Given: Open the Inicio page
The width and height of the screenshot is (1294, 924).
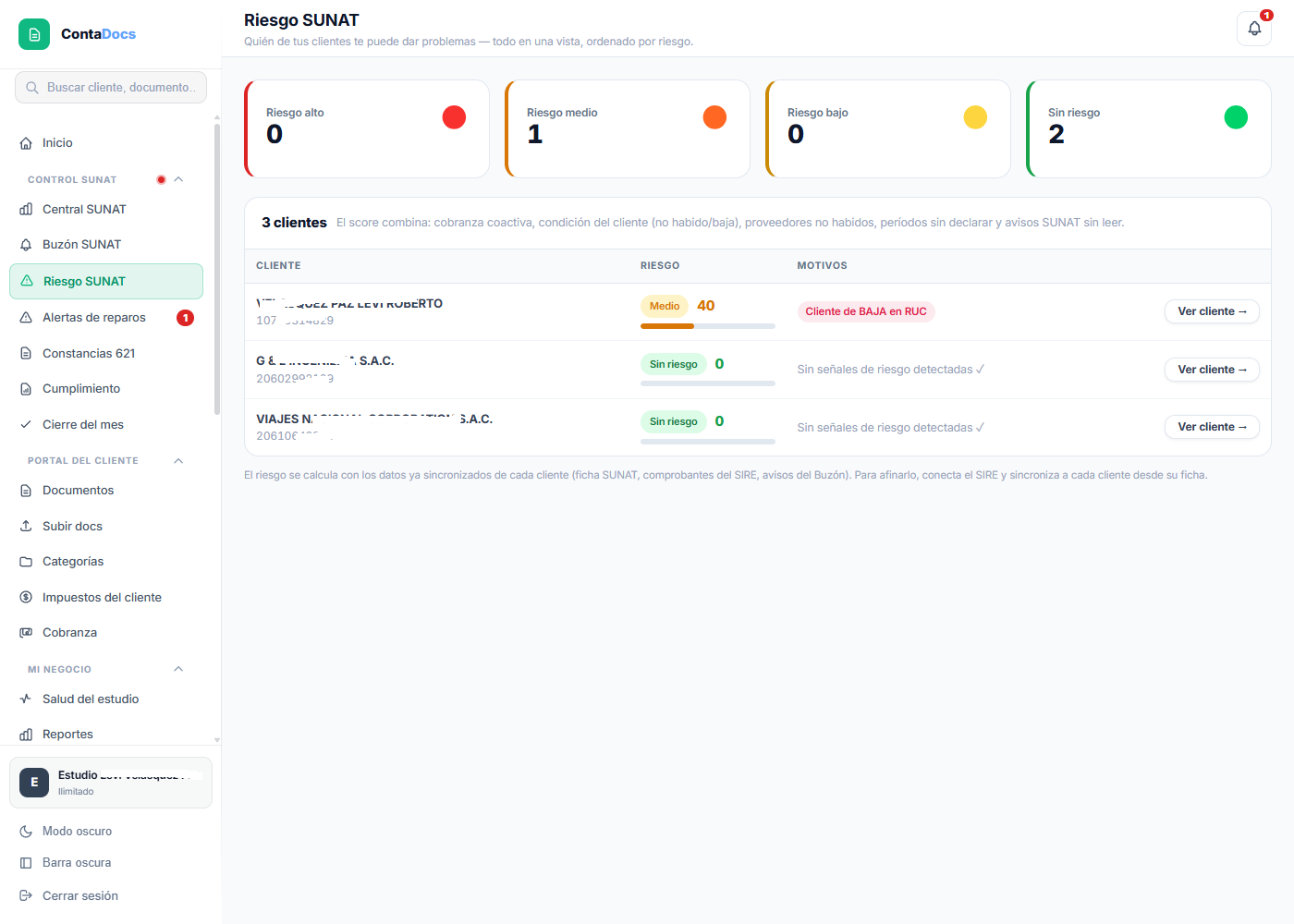Looking at the screenshot, I should [106, 143].
